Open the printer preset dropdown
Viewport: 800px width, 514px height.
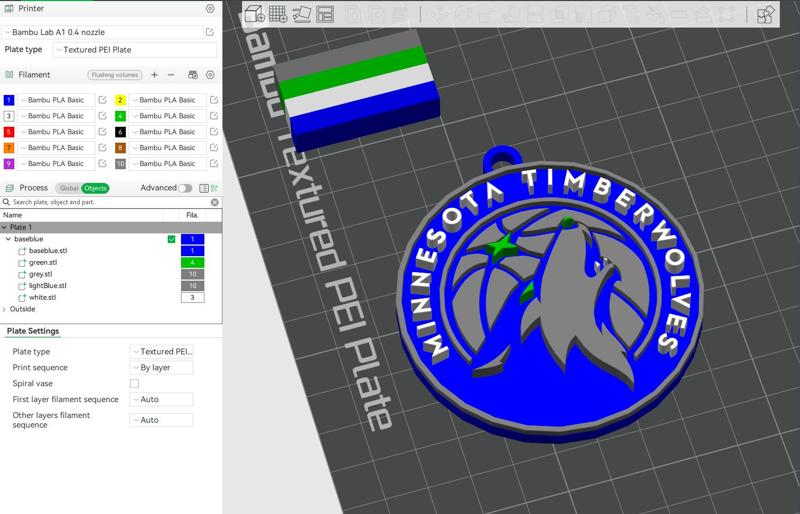click(x=103, y=32)
